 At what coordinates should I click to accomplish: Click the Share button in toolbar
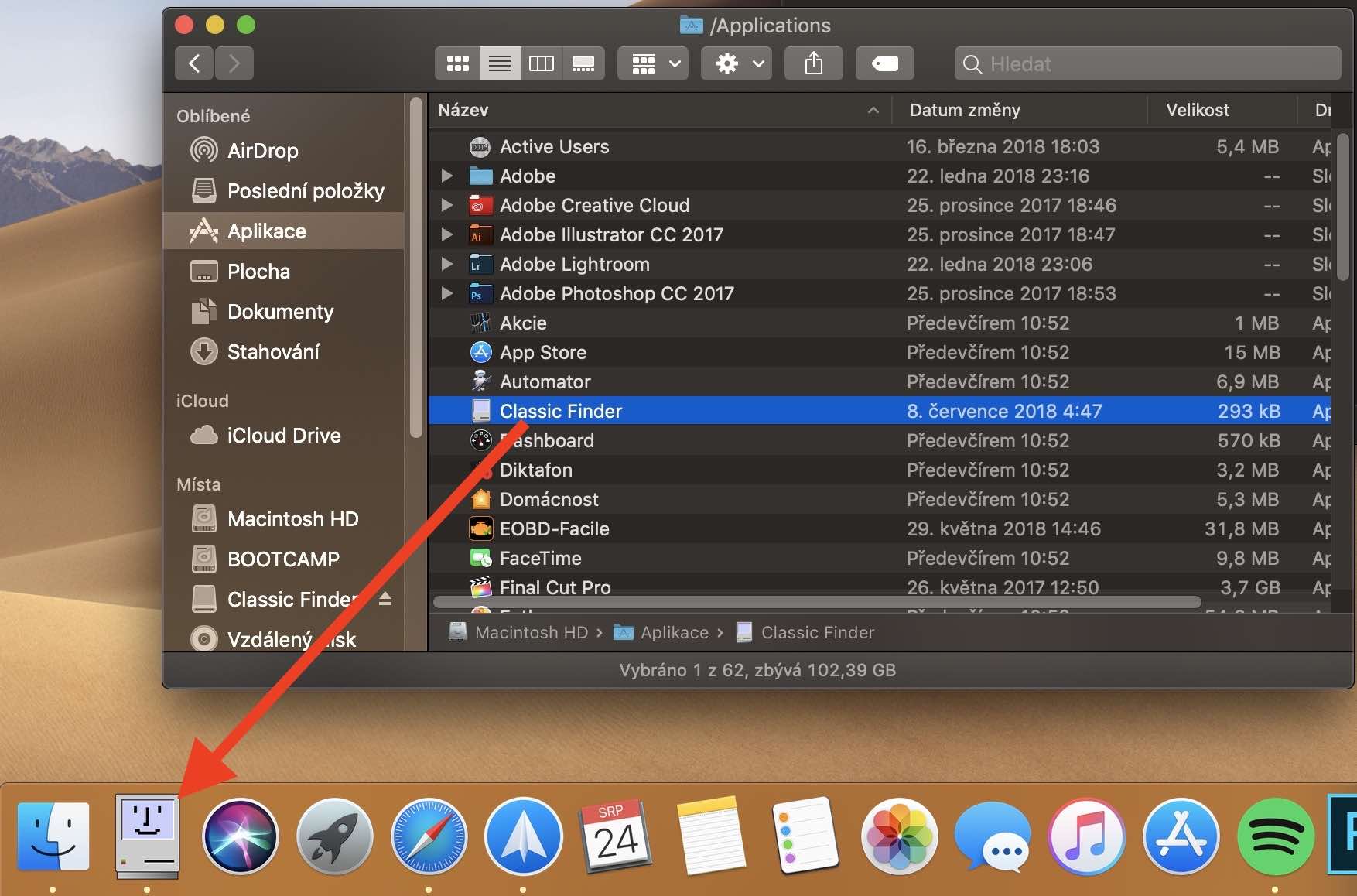tap(813, 63)
